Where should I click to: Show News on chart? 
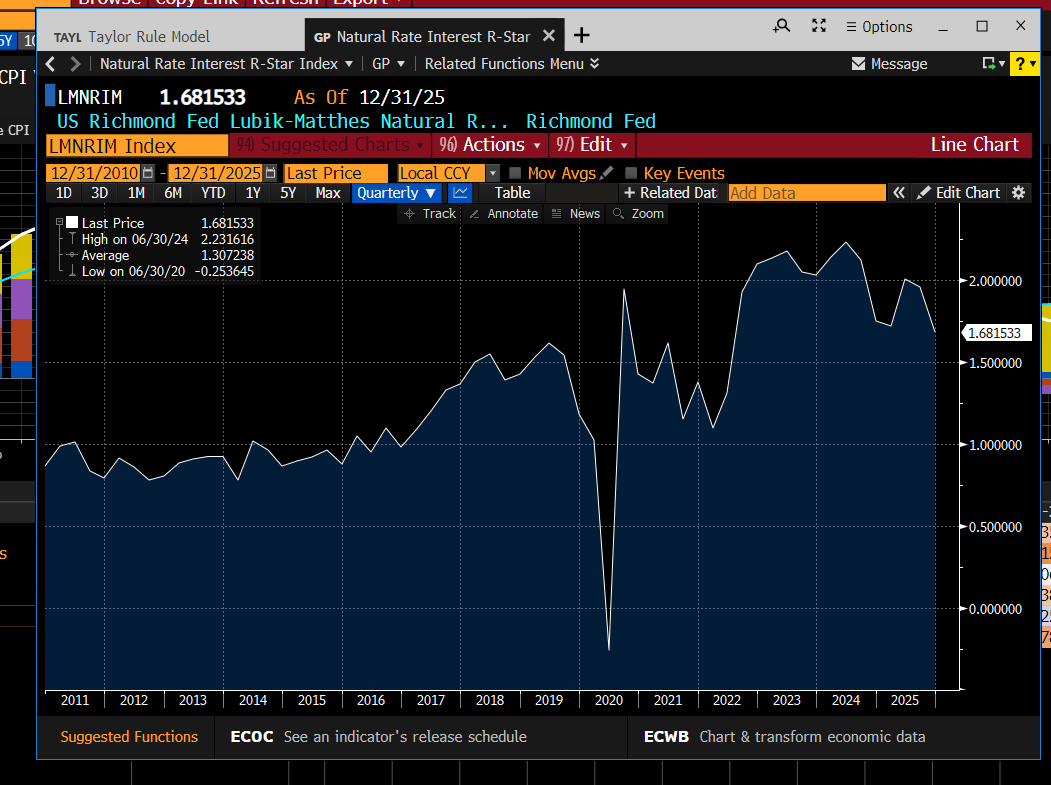575,214
